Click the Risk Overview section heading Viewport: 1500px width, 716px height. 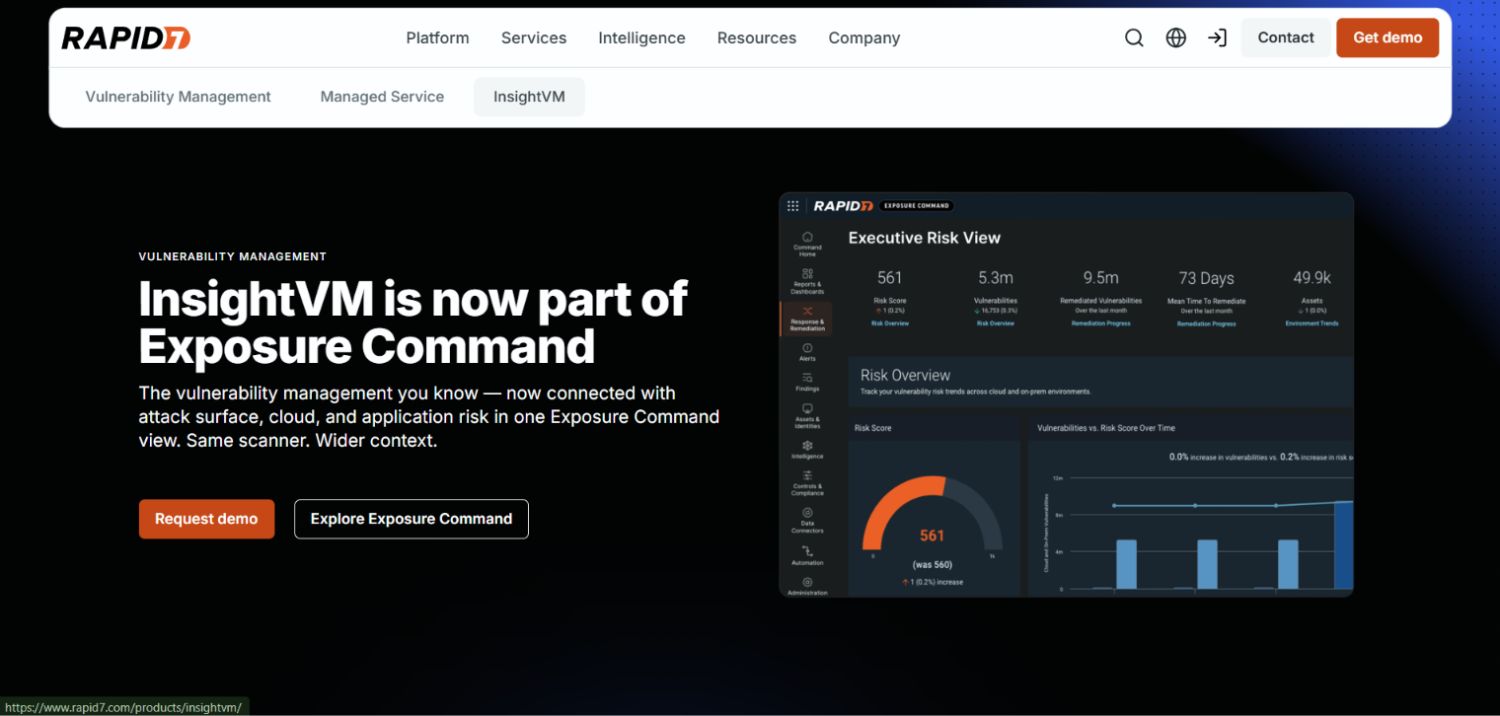[905, 375]
